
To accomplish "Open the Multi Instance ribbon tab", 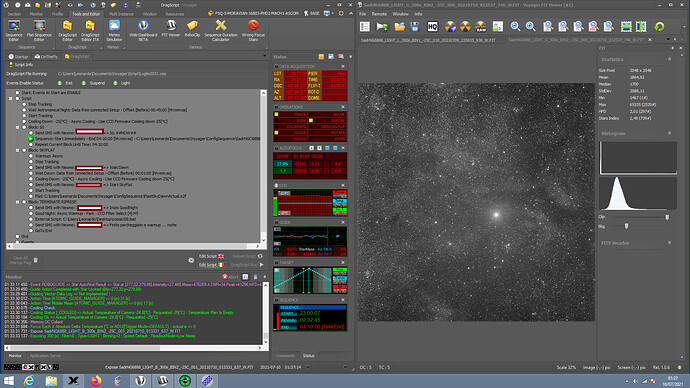I will tap(121, 14).
